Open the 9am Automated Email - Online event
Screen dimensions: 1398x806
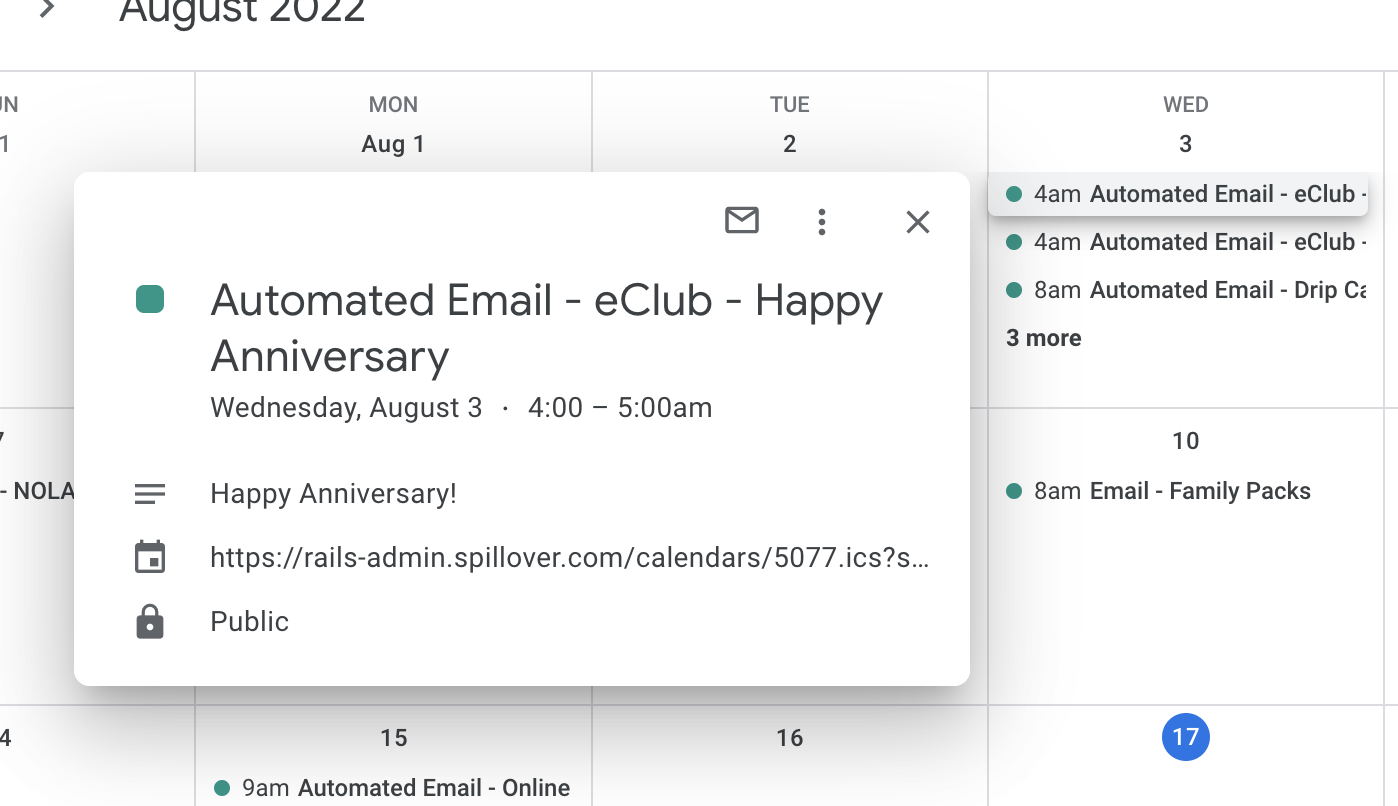[393, 788]
